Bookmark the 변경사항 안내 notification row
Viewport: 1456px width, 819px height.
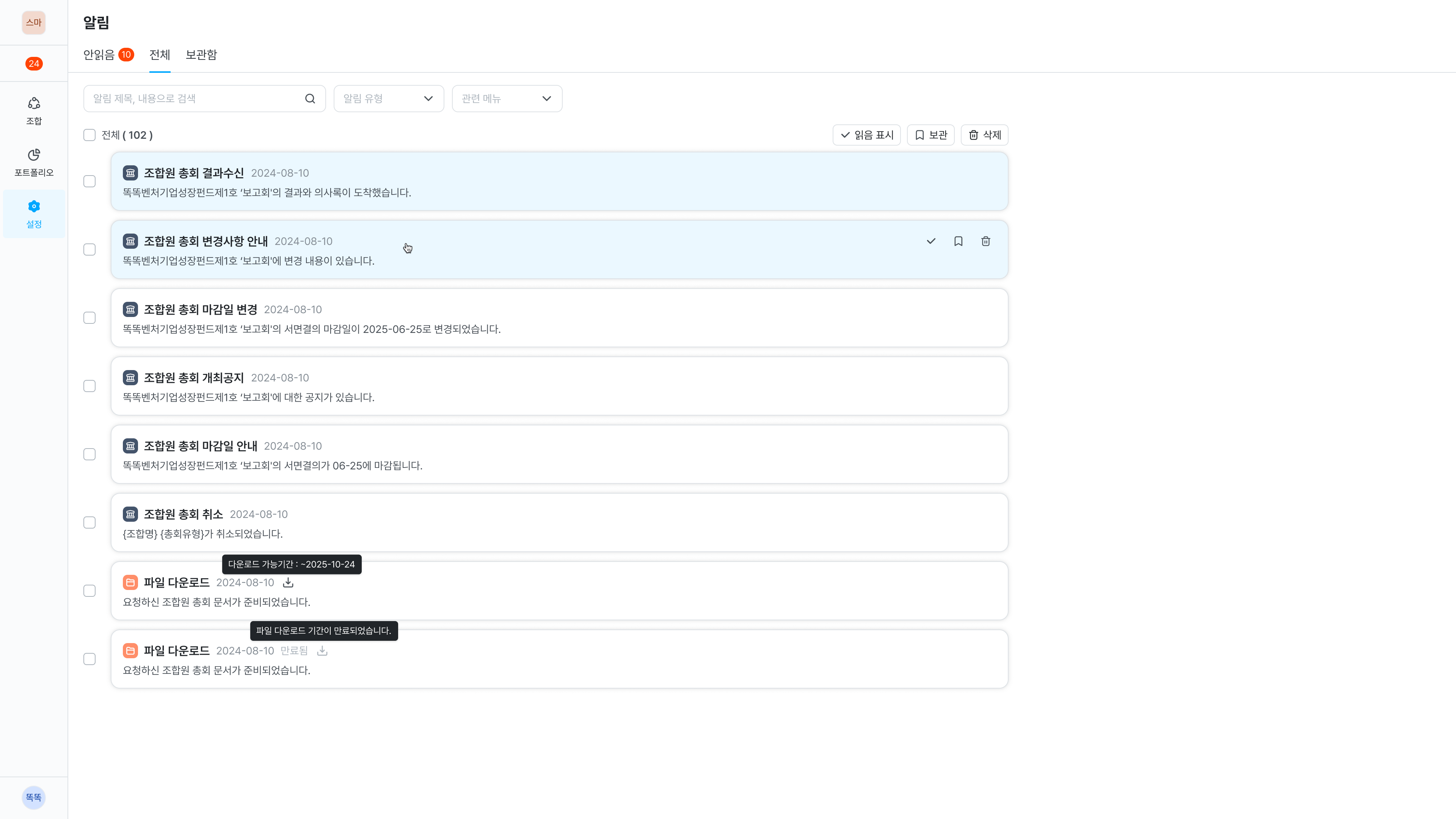pyautogui.click(x=958, y=242)
